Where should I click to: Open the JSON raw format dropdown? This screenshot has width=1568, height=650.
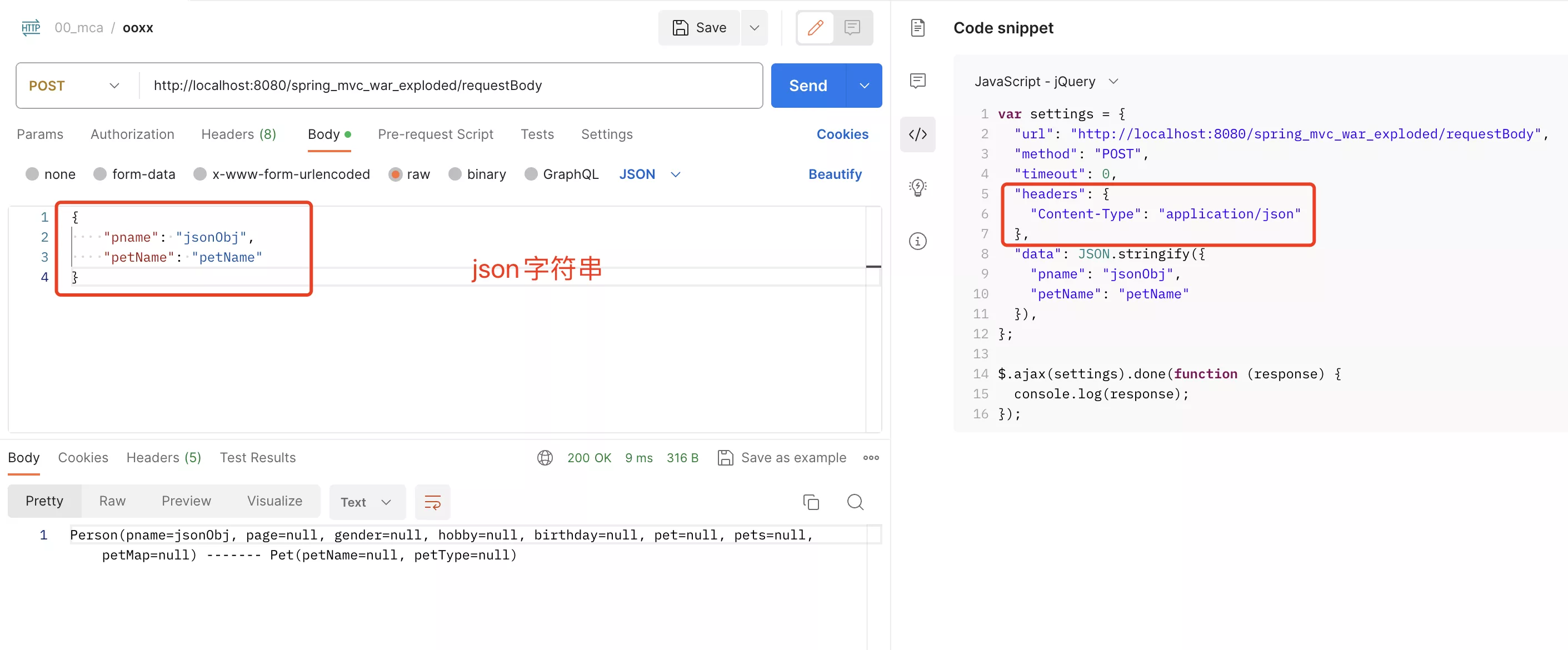tap(650, 174)
